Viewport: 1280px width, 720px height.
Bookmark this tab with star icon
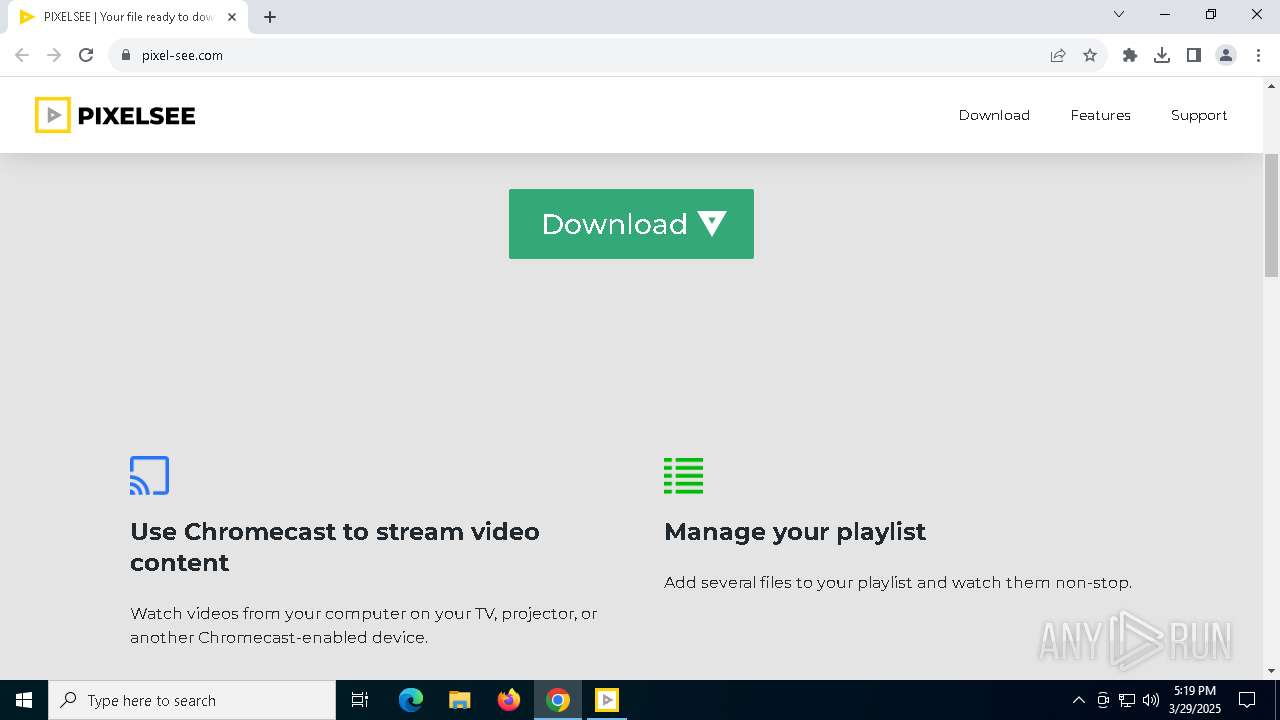1090,55
